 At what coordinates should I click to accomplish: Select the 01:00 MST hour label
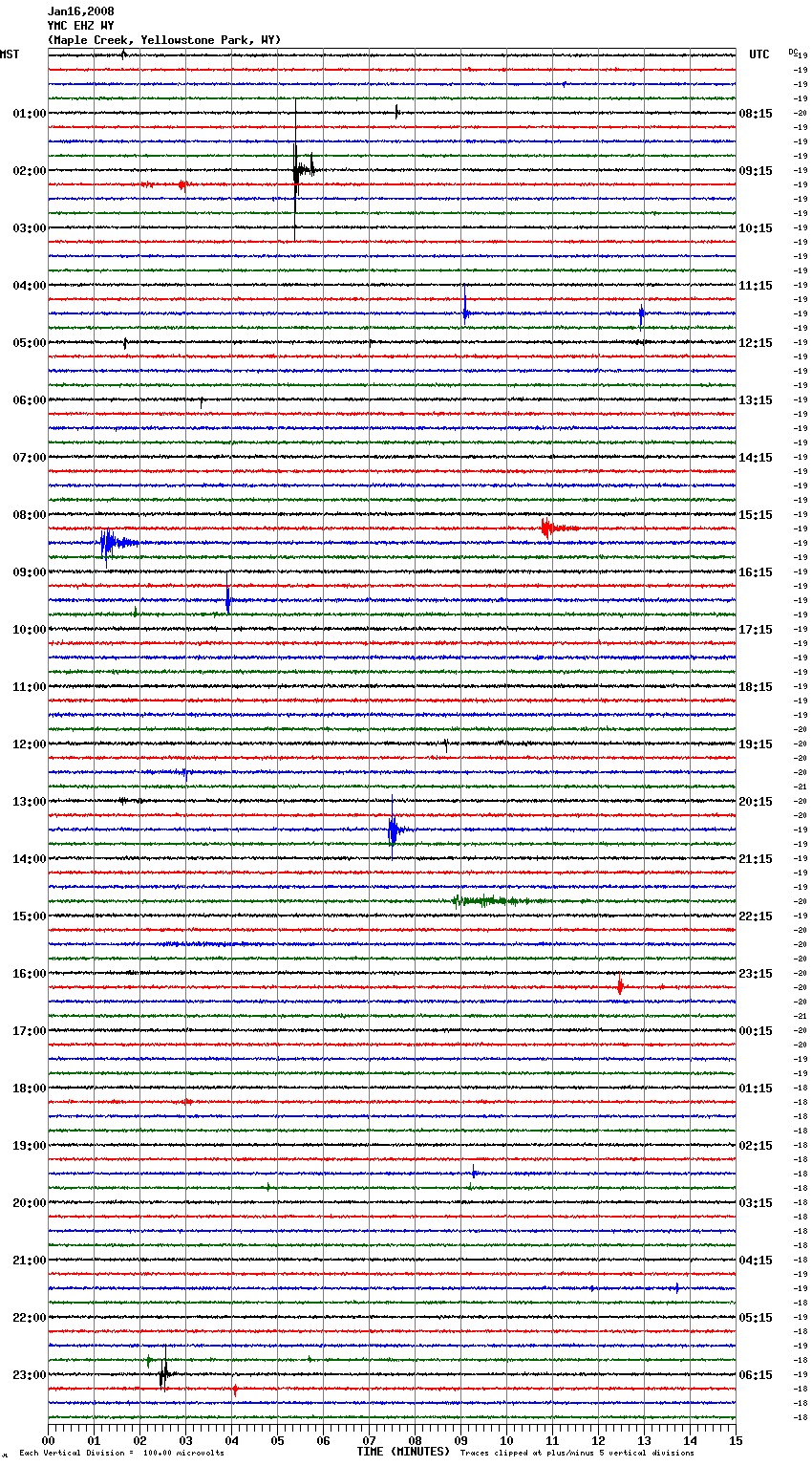(x=29, y=114)
